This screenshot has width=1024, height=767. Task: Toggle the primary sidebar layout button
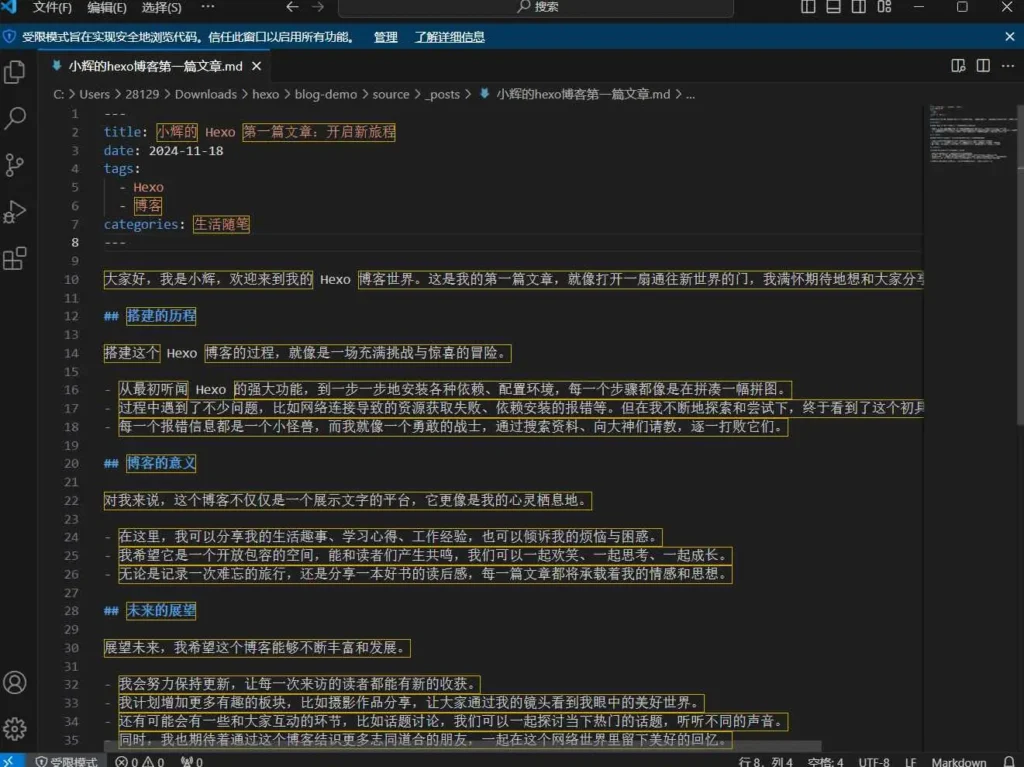808,8
